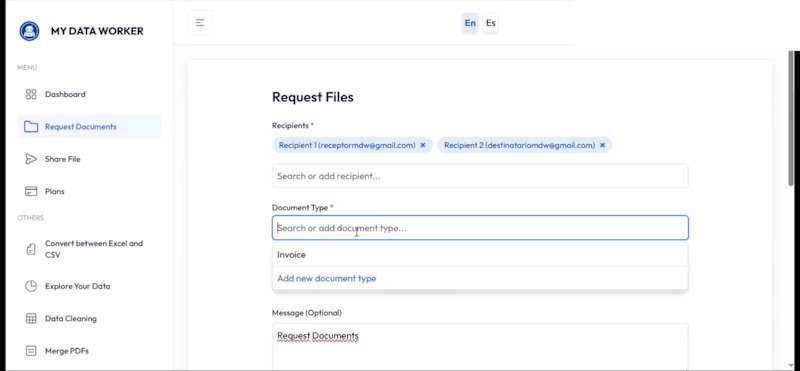Click the Recipients field label
The width and height of the screenshot is (800, 371).
click(290, 126)
